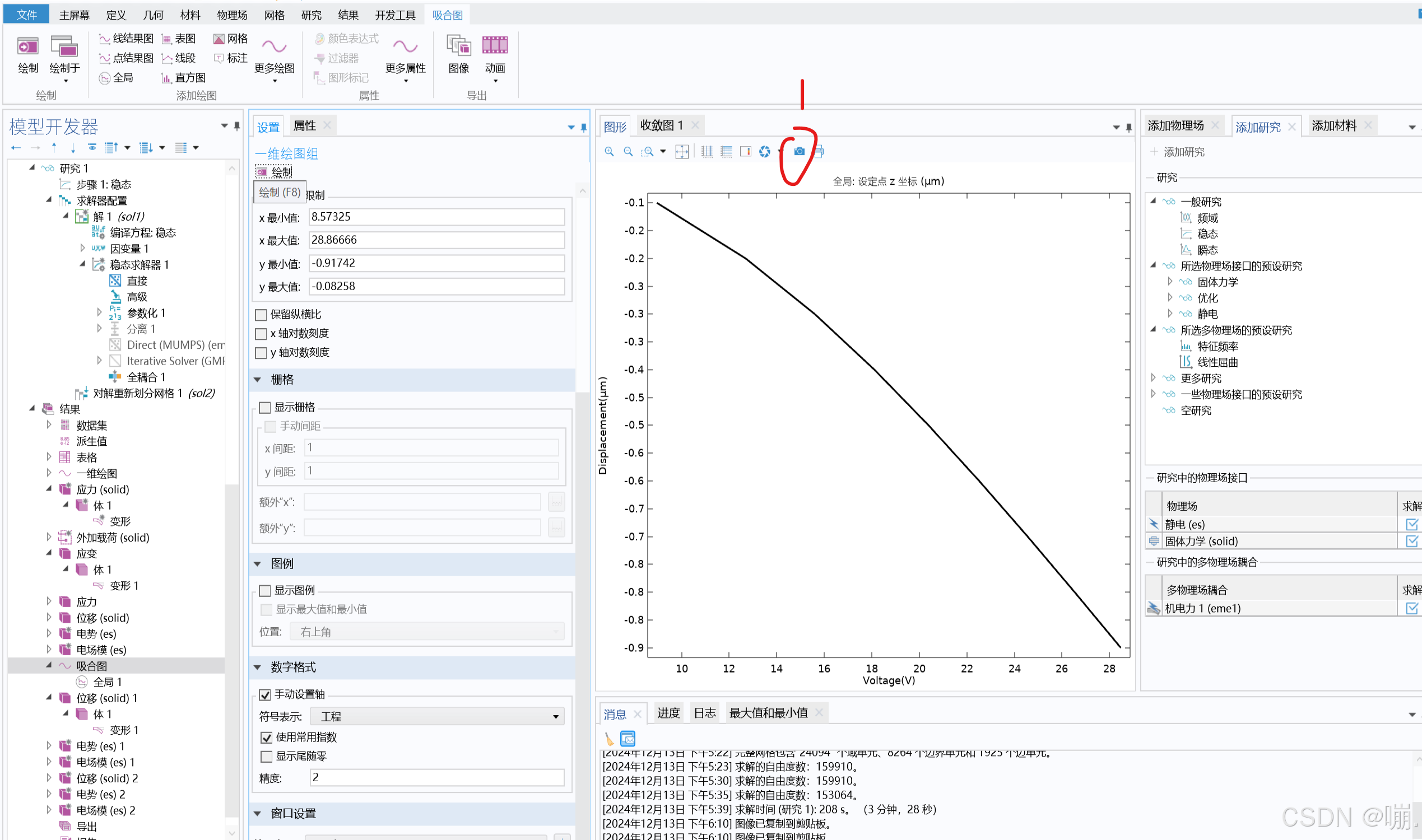
Task: Uncheck the 使用常用指数 checkbox
Action: [x=266, y=738]
